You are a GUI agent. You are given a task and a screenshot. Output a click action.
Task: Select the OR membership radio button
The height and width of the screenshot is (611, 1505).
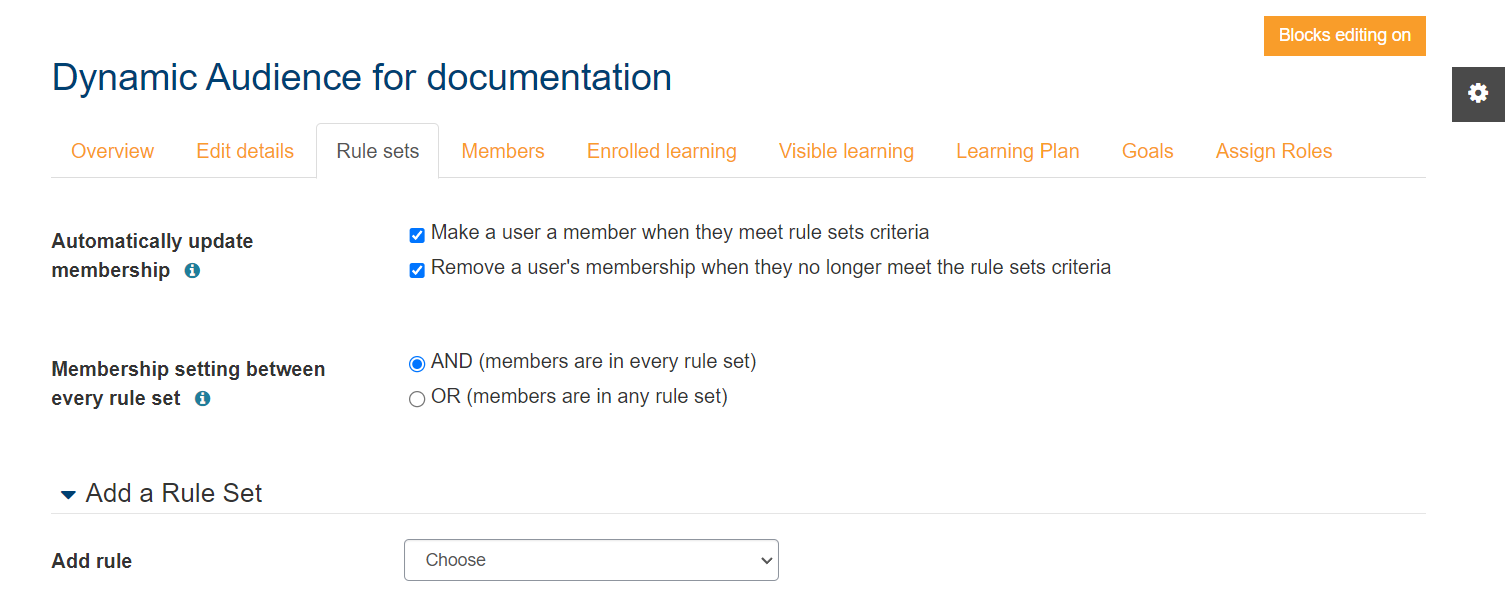(x=416, y=398)
